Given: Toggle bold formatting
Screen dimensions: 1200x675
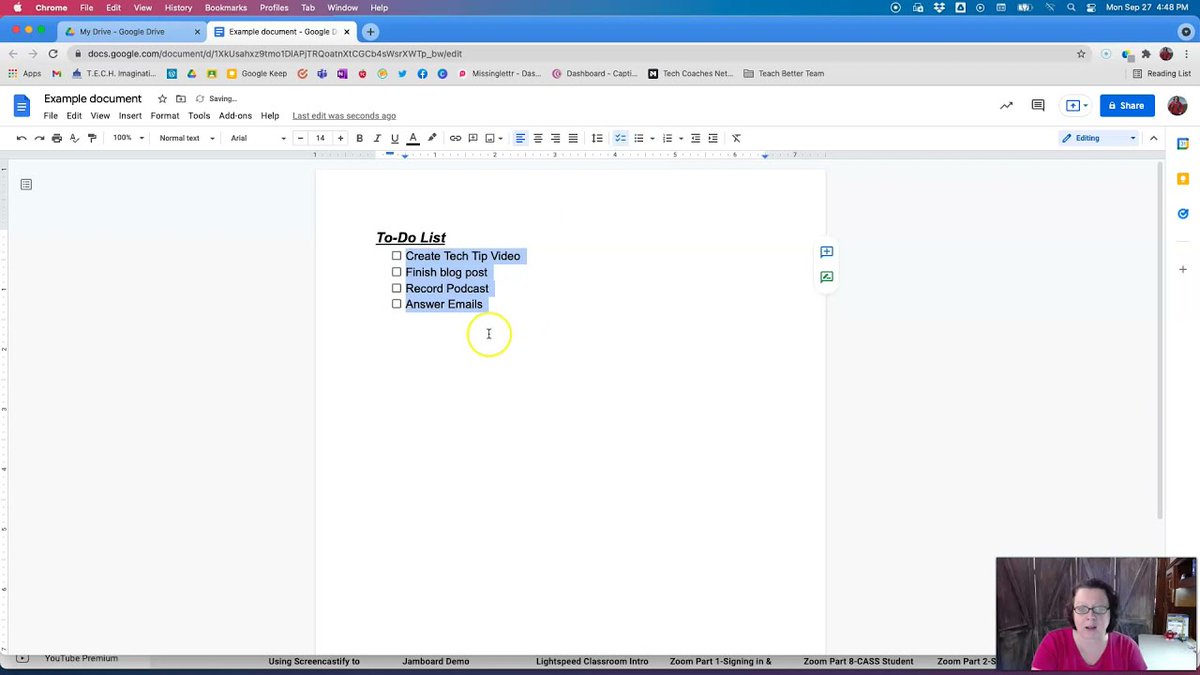Looking at the screenshot, I should (x=360, y=138).
